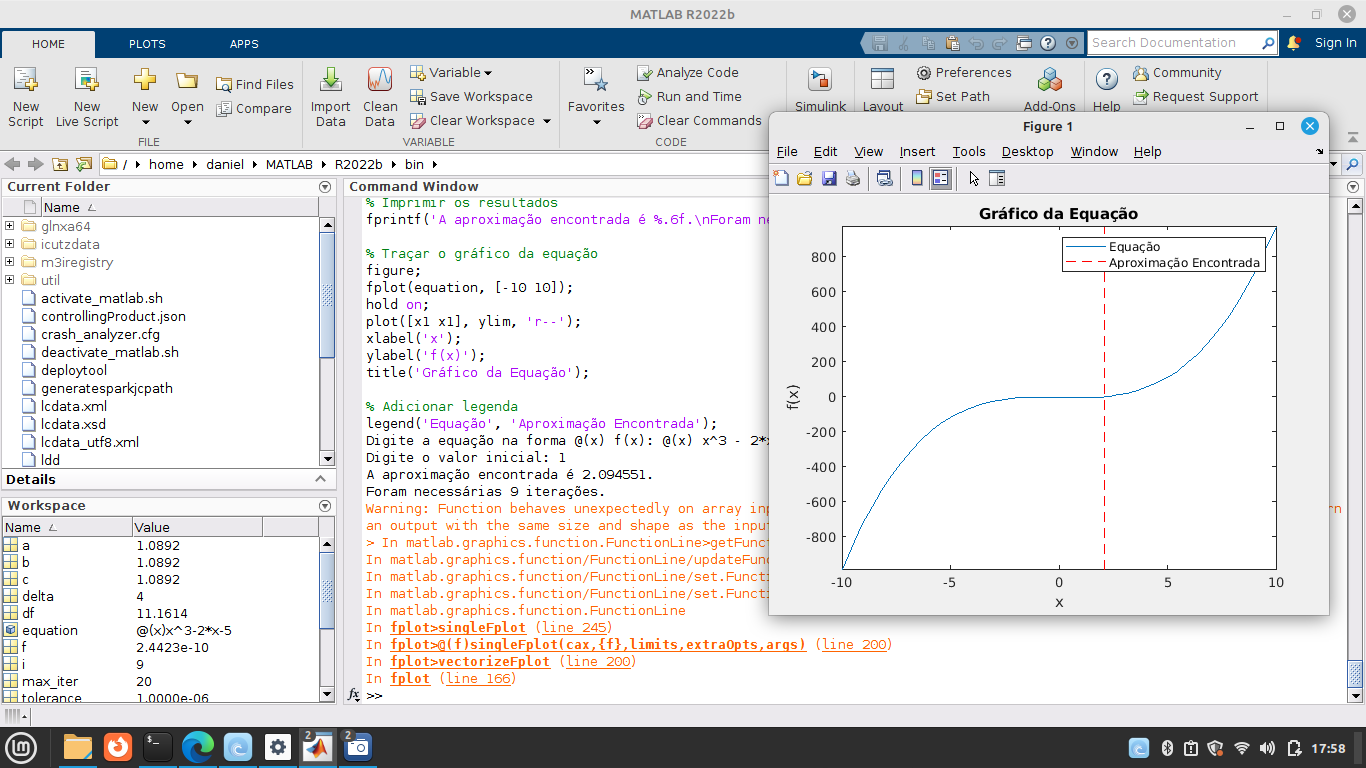Switch to the PLOTS tab
This screenshot has height=768, width=1366.
[147, 44]
